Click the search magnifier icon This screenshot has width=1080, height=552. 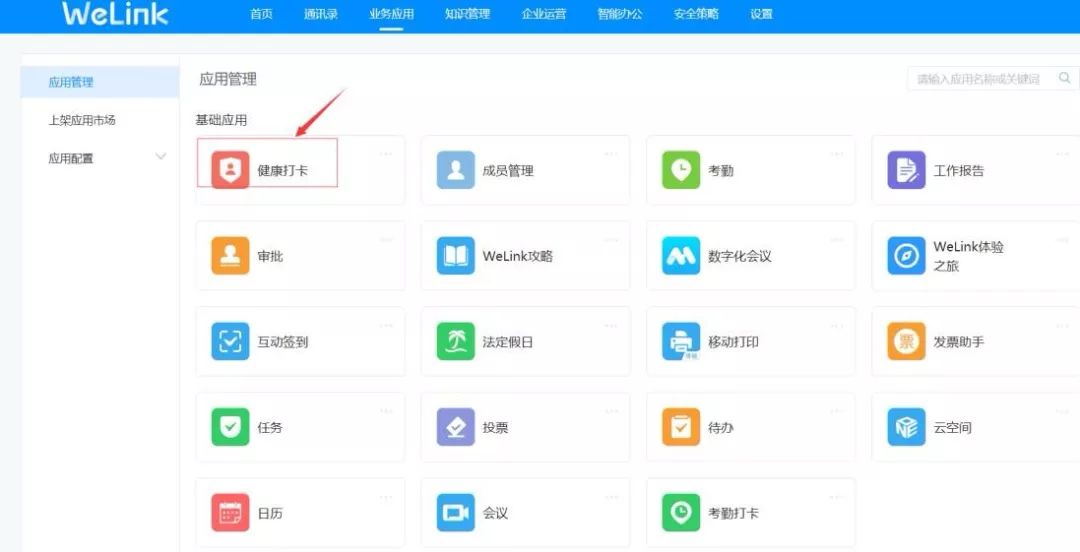(x=1065, y=78)
